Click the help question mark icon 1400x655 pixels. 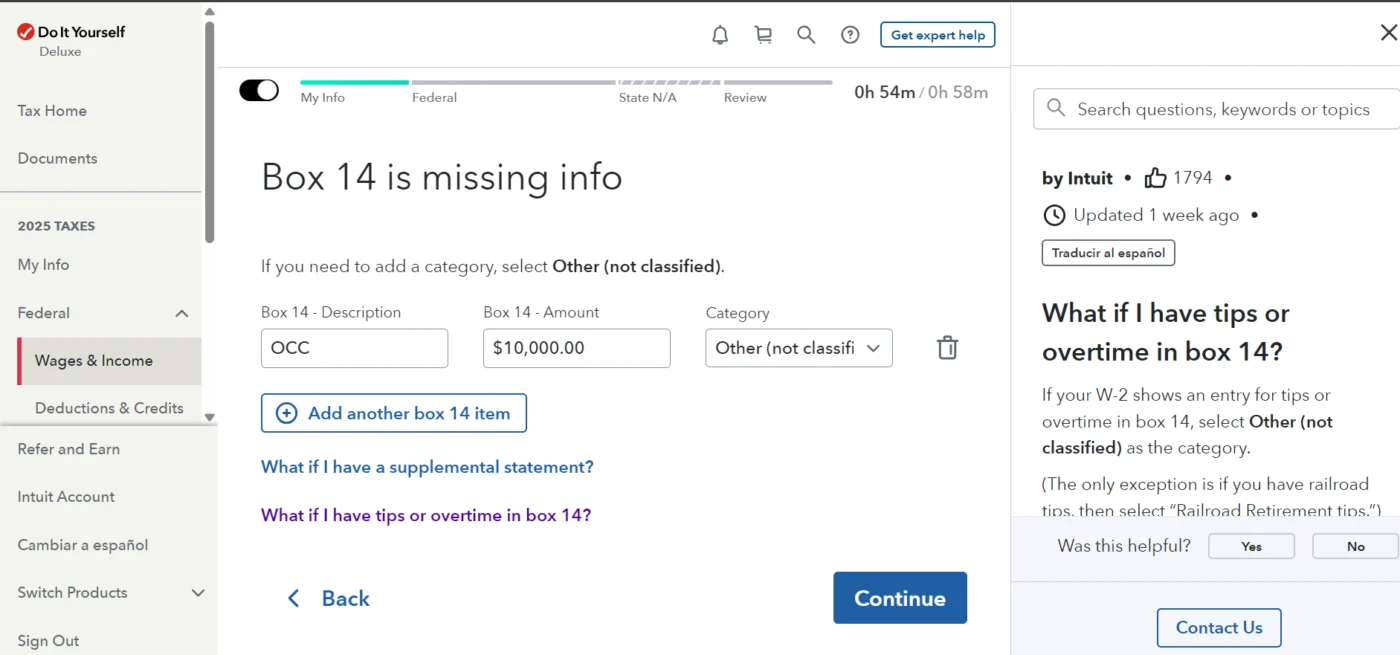click(x=850, y=34)
